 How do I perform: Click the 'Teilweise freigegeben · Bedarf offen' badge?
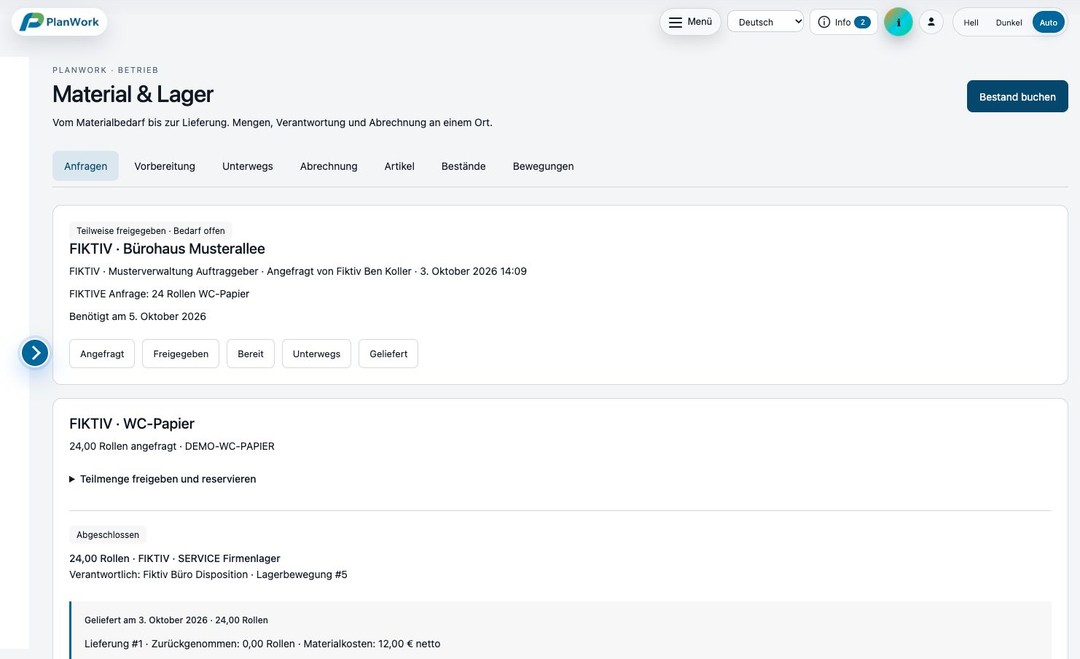[151, 231]
